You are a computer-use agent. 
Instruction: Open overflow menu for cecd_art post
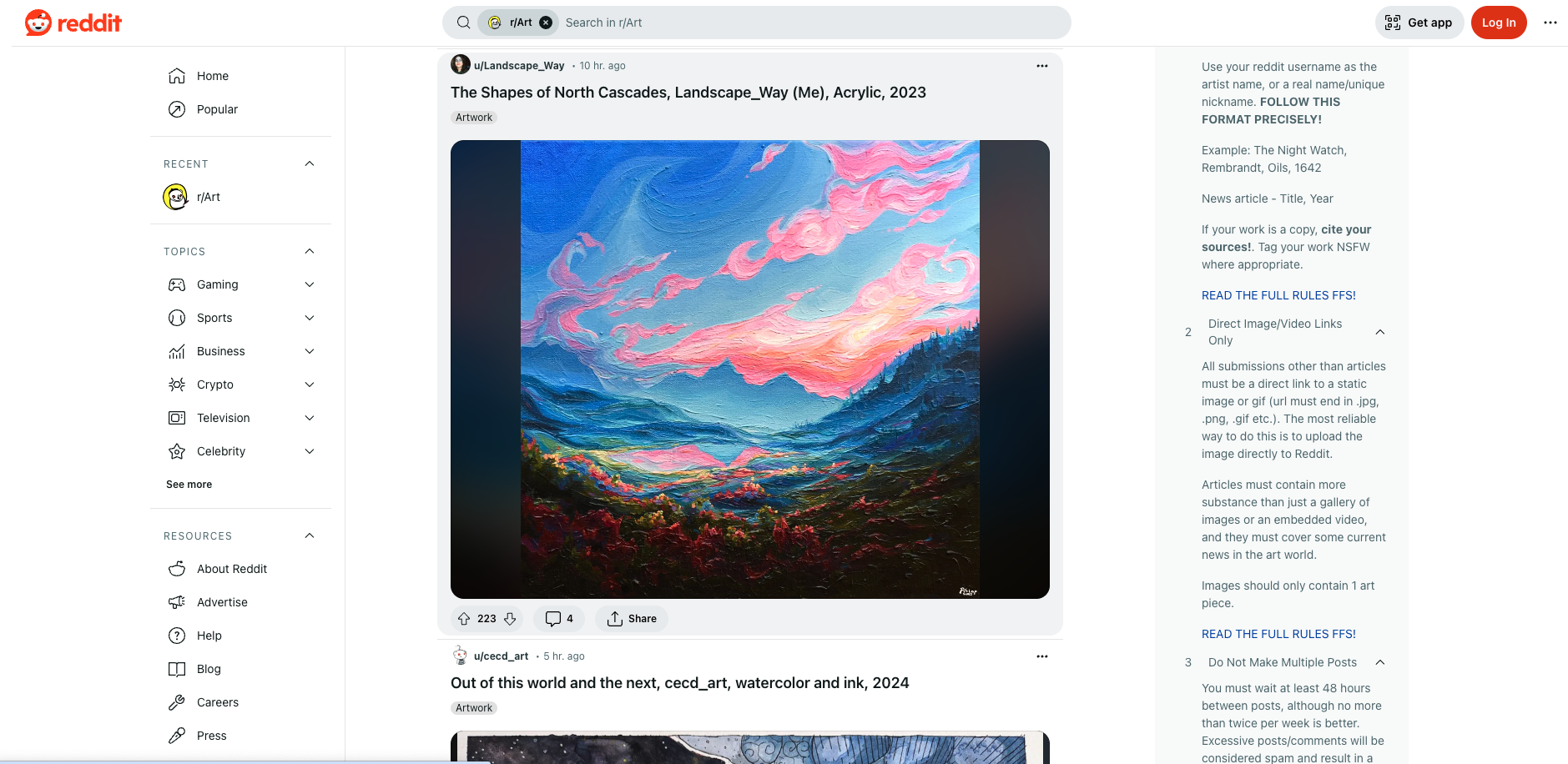click(1042, 656)
